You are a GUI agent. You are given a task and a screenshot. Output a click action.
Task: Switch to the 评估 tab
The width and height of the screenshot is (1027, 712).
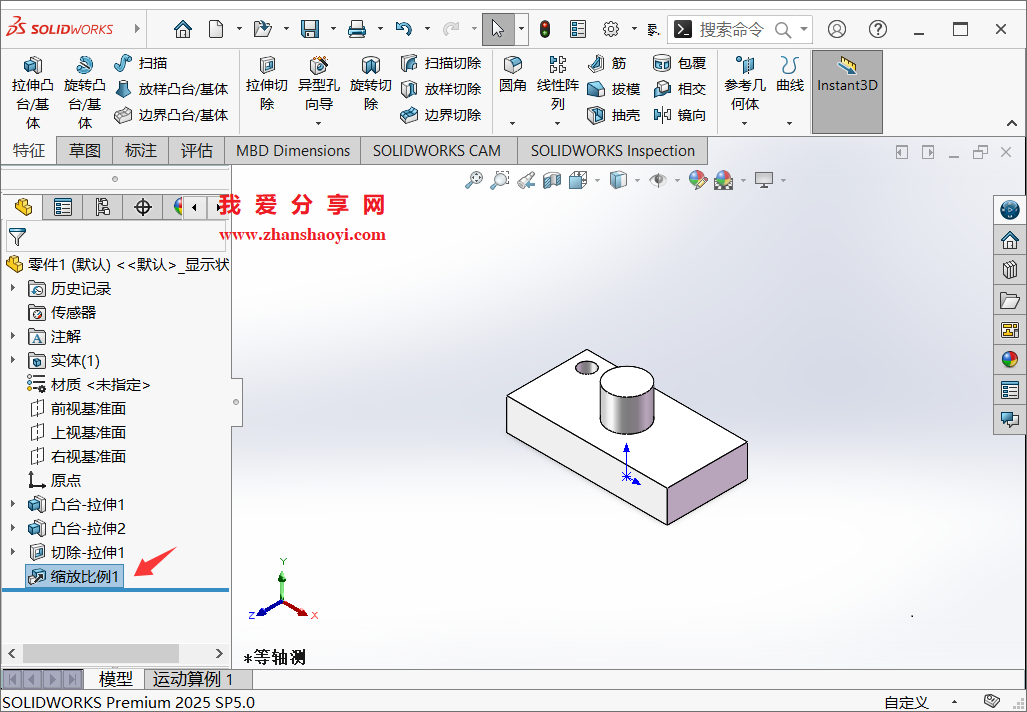[x=196, y=151]
